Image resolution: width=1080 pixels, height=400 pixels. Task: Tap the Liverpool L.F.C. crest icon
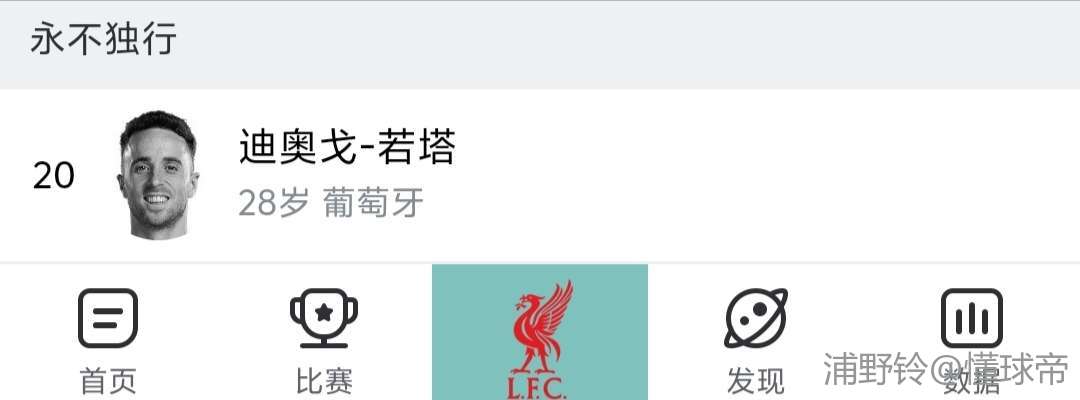[539, 339]
